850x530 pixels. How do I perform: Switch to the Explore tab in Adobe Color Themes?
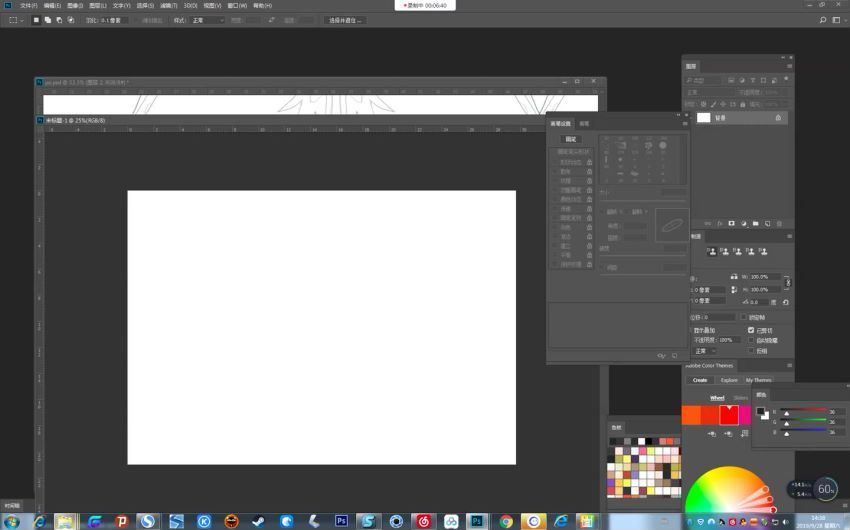(729, 380)
